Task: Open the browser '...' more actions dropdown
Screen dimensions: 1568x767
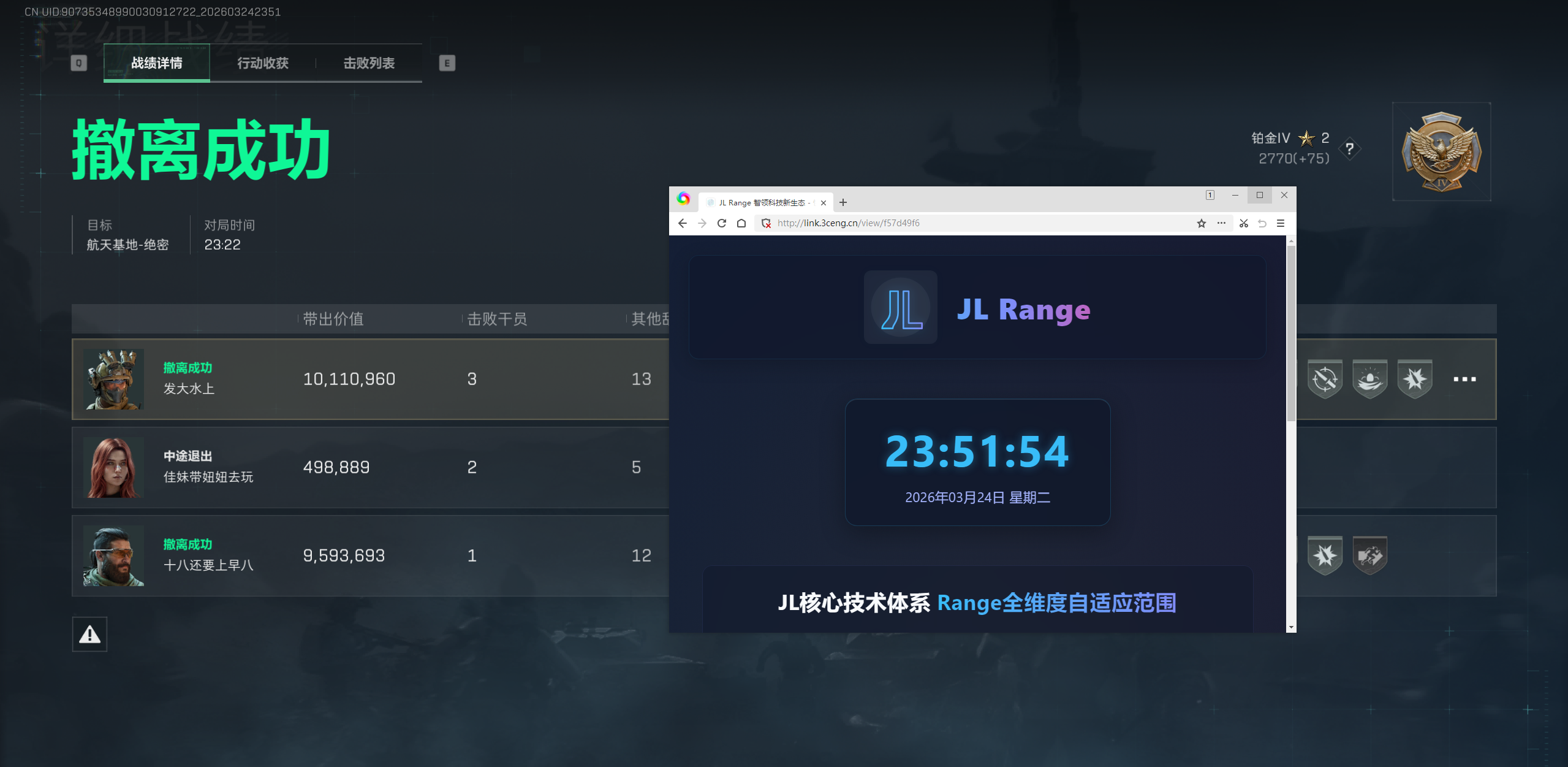Action: pos(1221,223)
